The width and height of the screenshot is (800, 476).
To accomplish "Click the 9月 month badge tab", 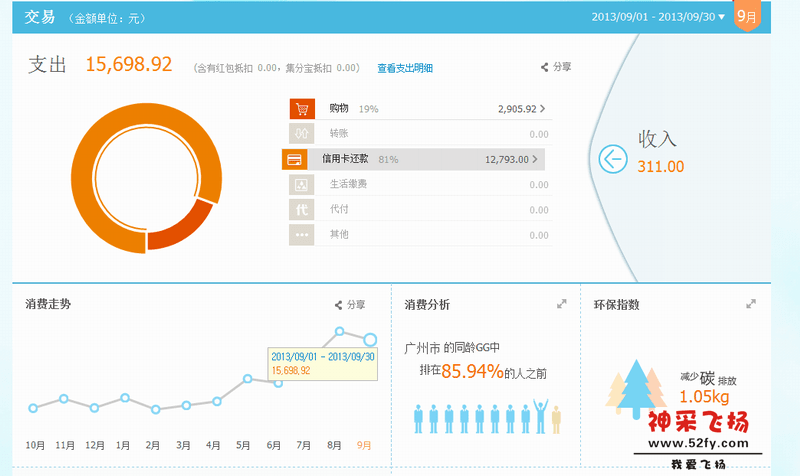I will click(x=746, y=17).
